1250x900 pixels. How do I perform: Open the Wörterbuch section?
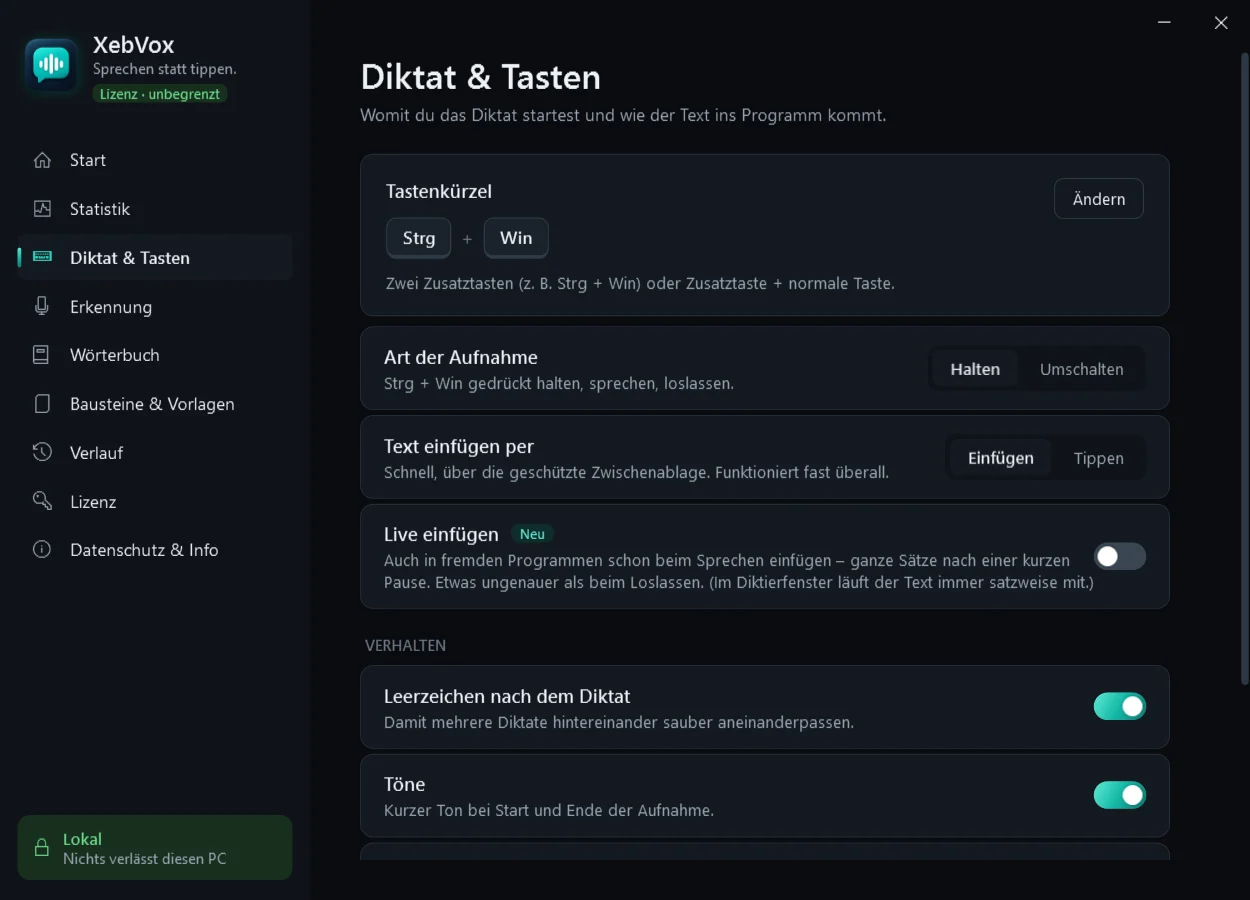tap(155, 355)
